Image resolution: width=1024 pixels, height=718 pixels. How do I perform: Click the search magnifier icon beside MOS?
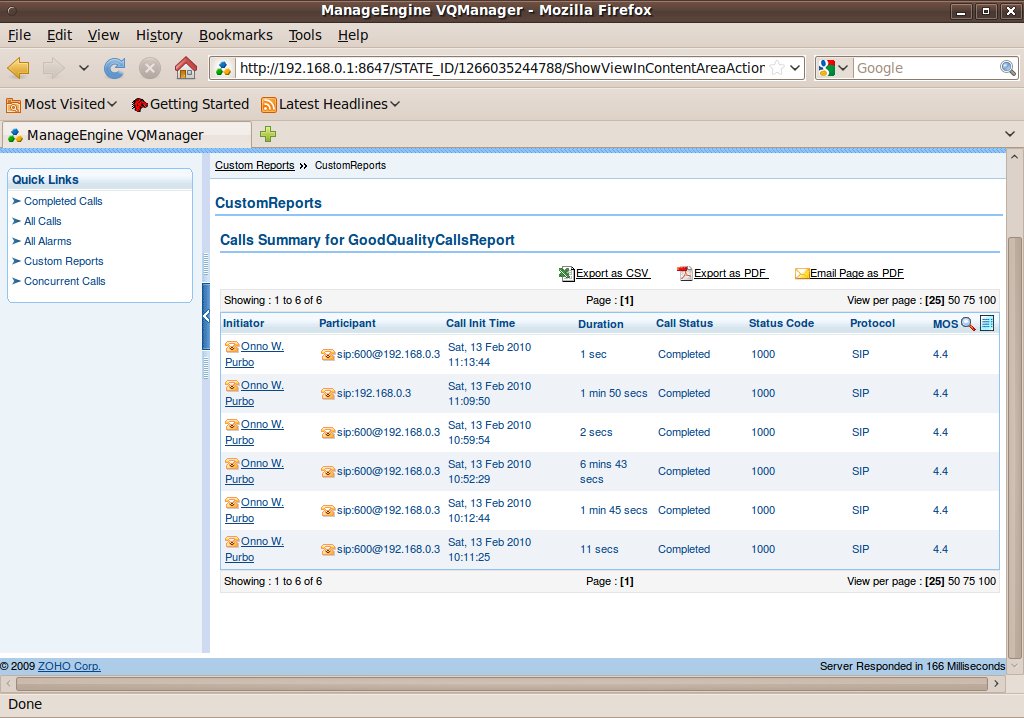click(968, 323)
